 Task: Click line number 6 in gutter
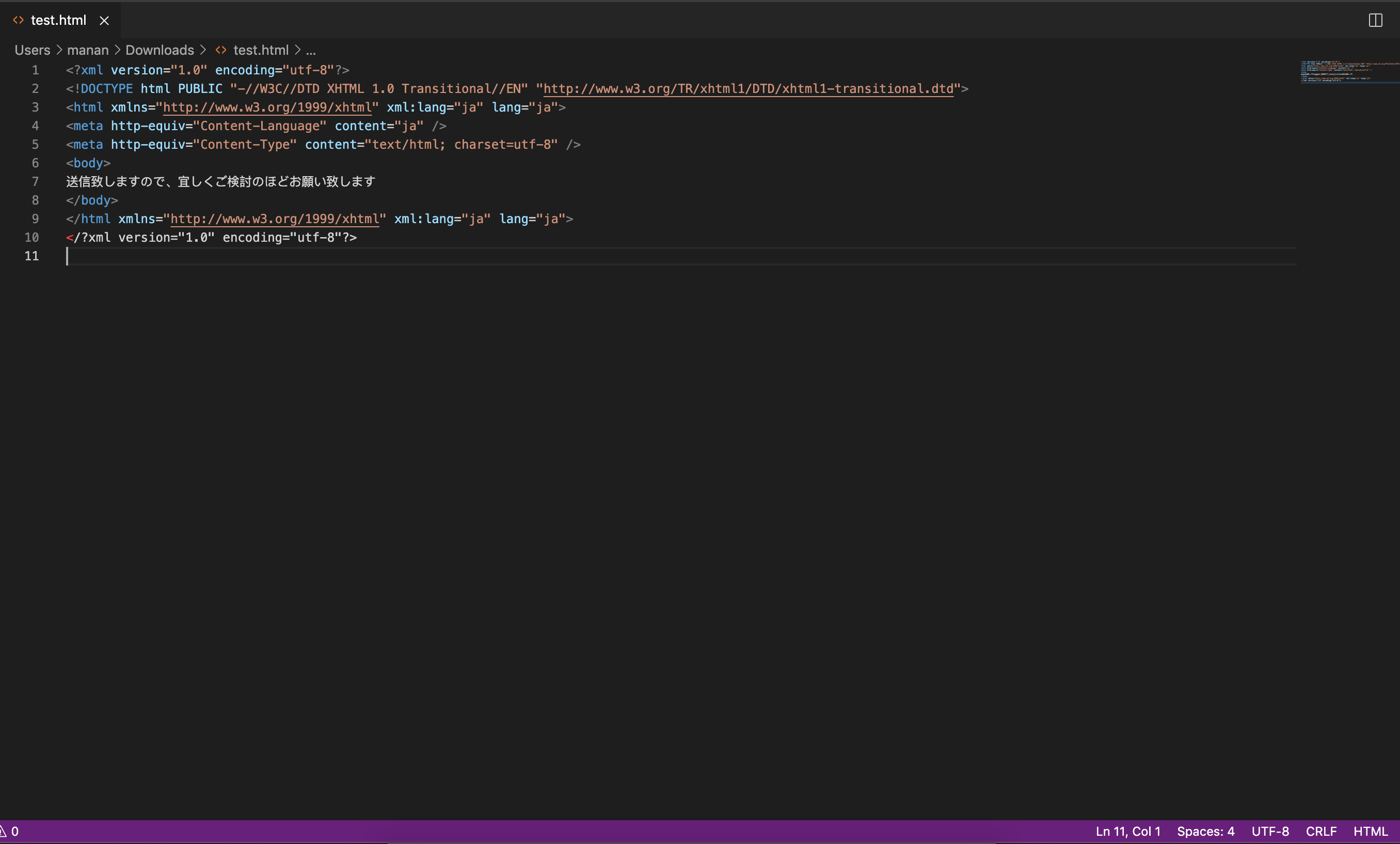[x=35, y=163]
